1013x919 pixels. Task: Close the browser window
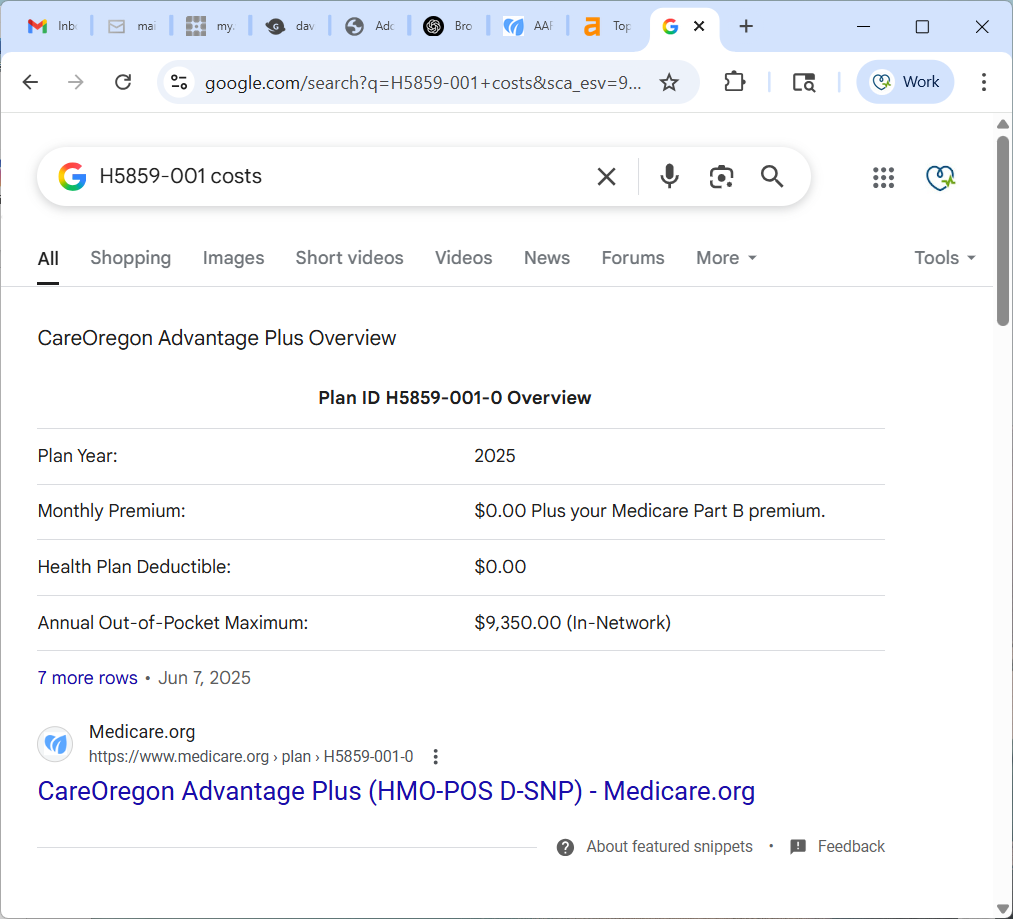pyautogui.click(x=982, y=26)
